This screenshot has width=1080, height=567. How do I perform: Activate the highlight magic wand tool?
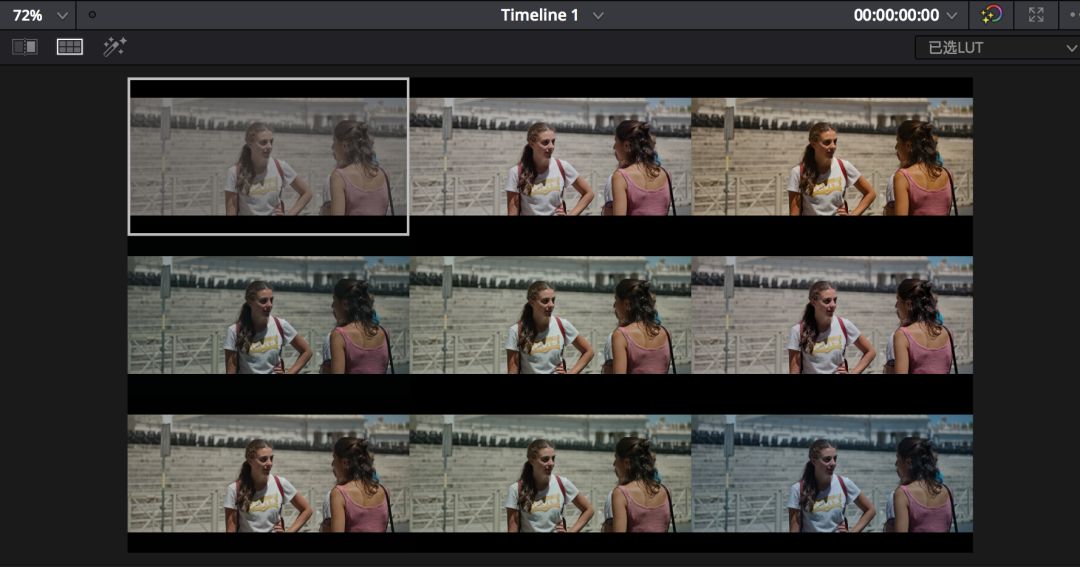(x=114, y=47)
